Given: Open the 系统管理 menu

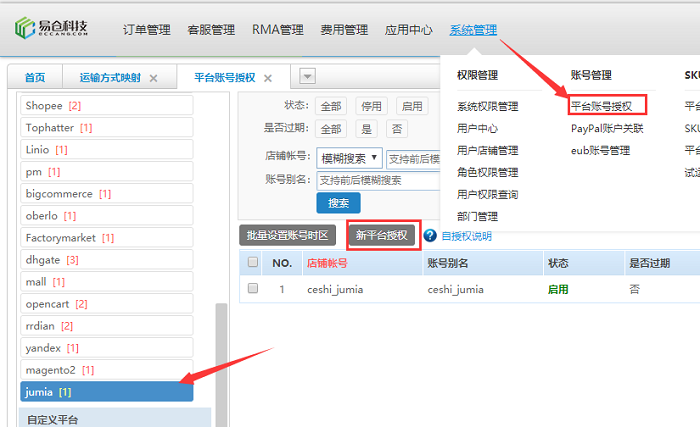Looking at the screenshot, I should [x=473, y=30].
